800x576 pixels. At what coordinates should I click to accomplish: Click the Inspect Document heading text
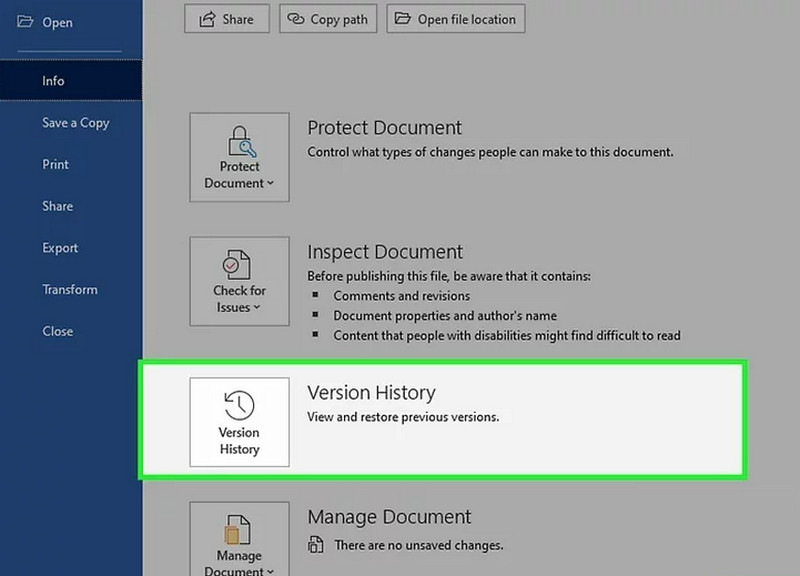click(385, 252)
